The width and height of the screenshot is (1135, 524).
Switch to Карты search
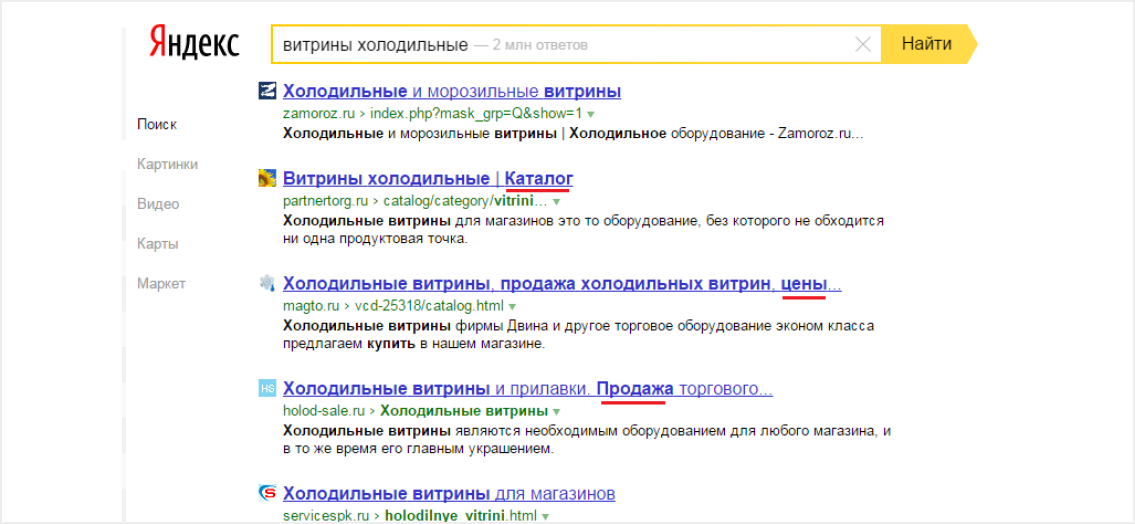point(157,244)
